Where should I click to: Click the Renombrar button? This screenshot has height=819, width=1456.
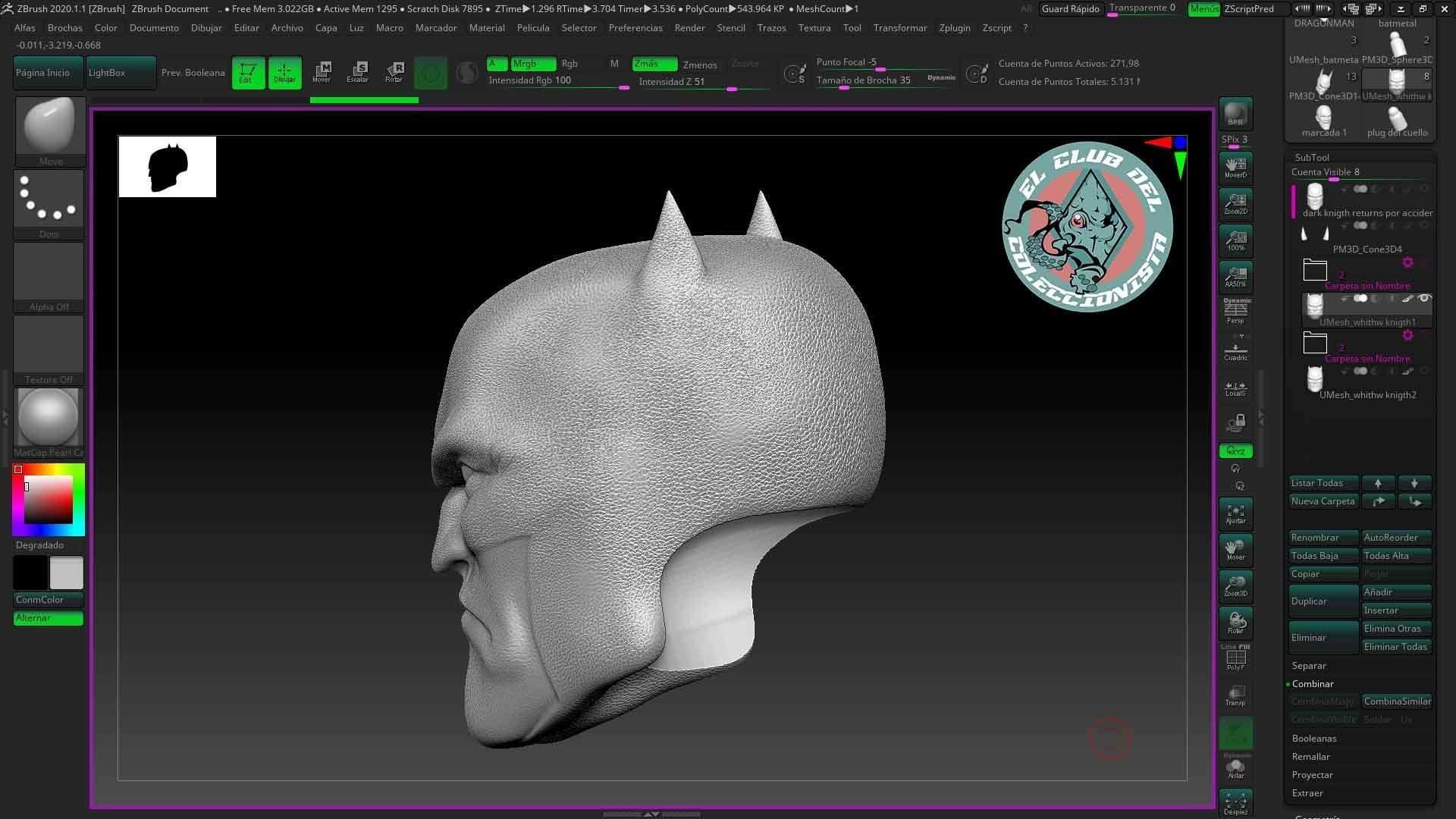coord(1323,538)
